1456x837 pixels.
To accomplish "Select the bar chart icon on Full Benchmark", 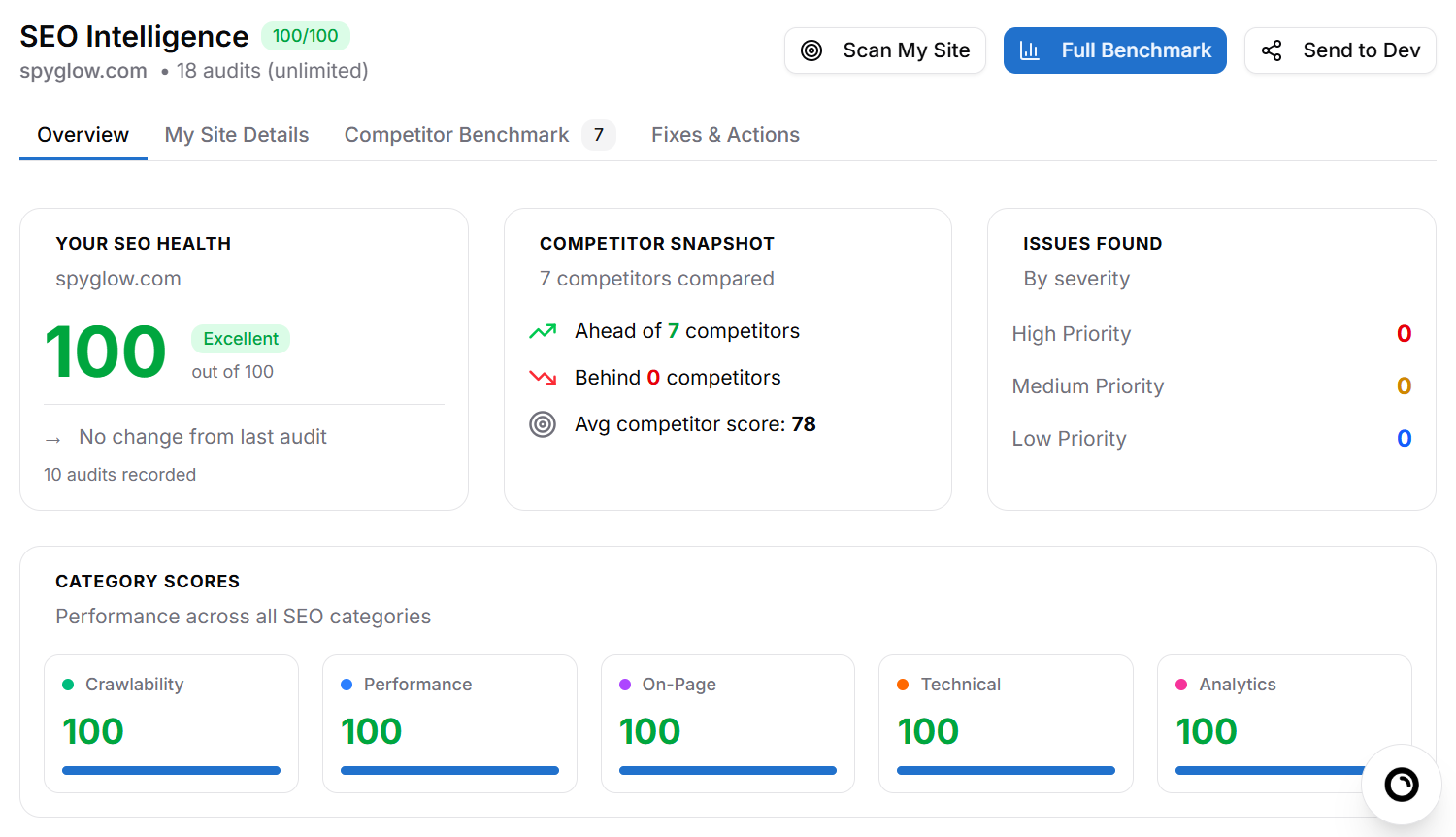I will click(x=1031, y=50).
